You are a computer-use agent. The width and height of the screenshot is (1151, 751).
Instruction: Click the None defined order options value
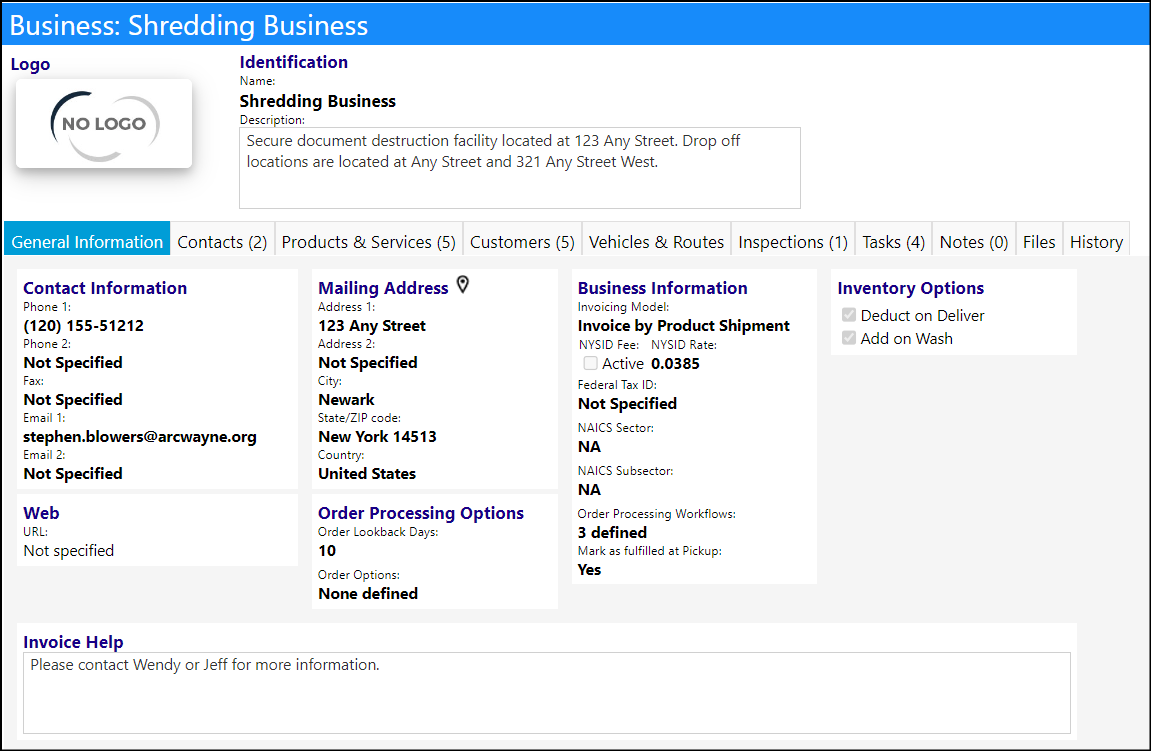[368, 593]
